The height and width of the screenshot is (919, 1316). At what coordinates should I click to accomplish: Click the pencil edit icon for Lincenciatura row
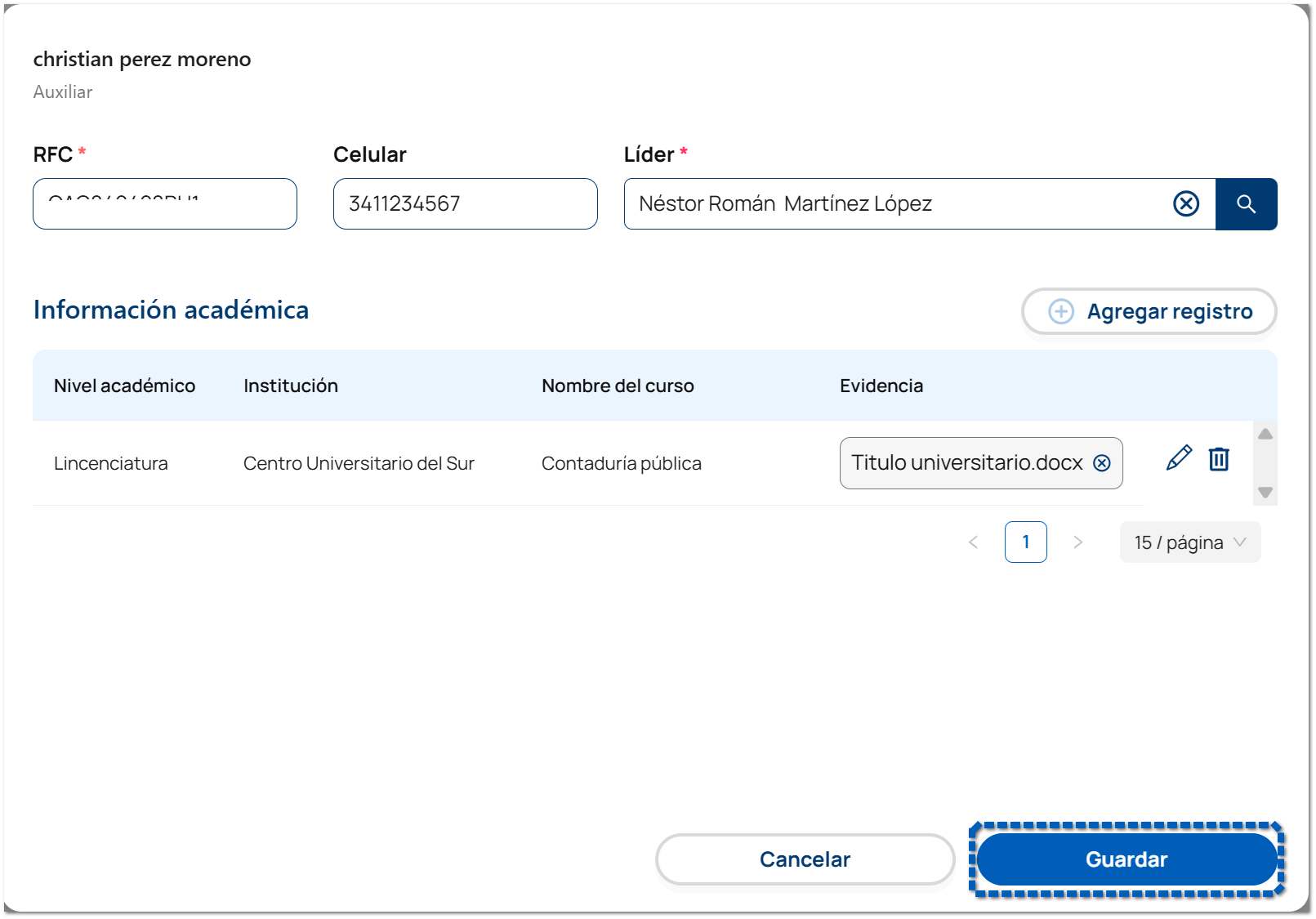pos(1179,458)
